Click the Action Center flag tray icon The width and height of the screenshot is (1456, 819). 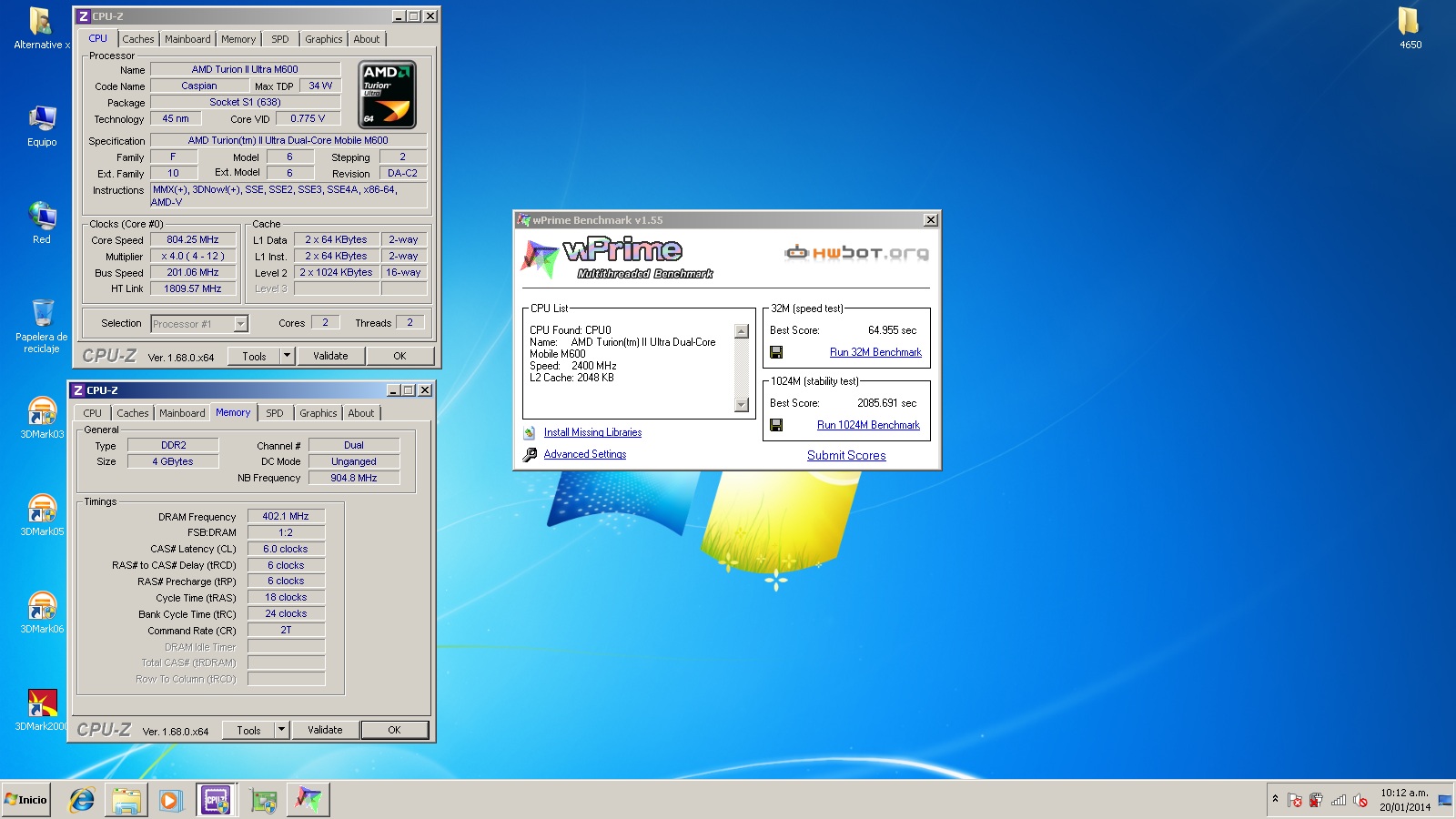[x=1294, y=801]
